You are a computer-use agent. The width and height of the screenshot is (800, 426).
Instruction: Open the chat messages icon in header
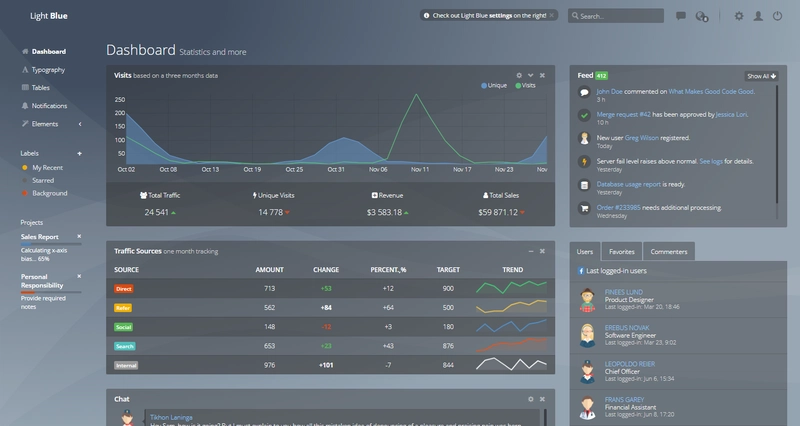(681, 16)
